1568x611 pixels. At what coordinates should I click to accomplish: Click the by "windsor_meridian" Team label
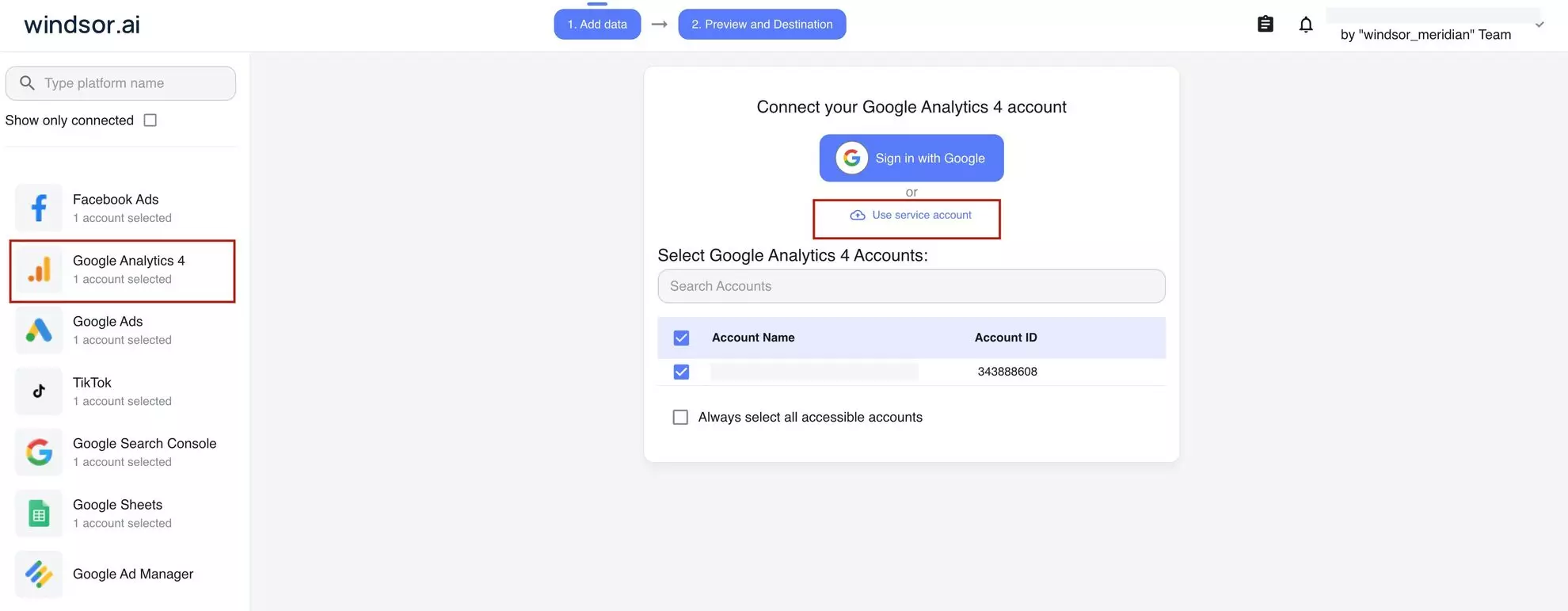pos(1425,35)
